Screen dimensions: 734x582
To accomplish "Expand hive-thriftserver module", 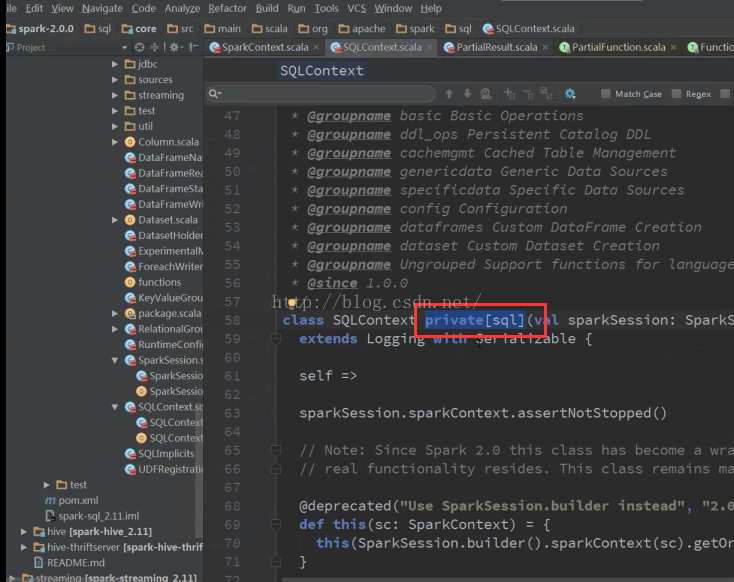I will [x=24, y=547].
